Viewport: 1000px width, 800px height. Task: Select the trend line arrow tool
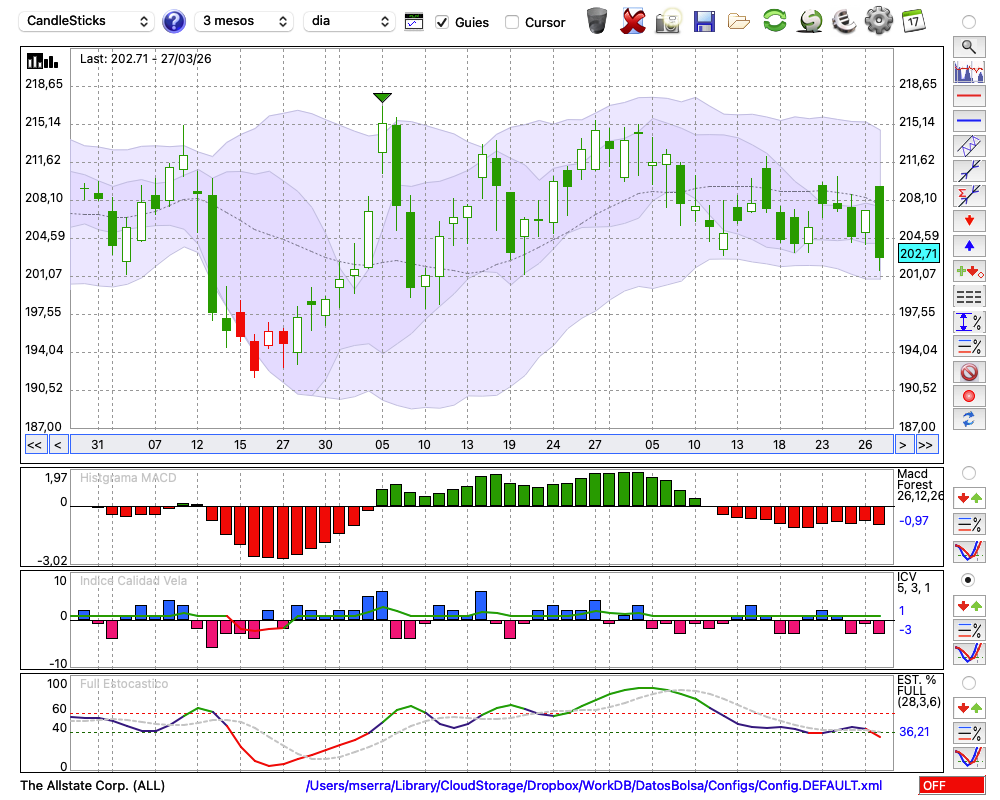969,171
